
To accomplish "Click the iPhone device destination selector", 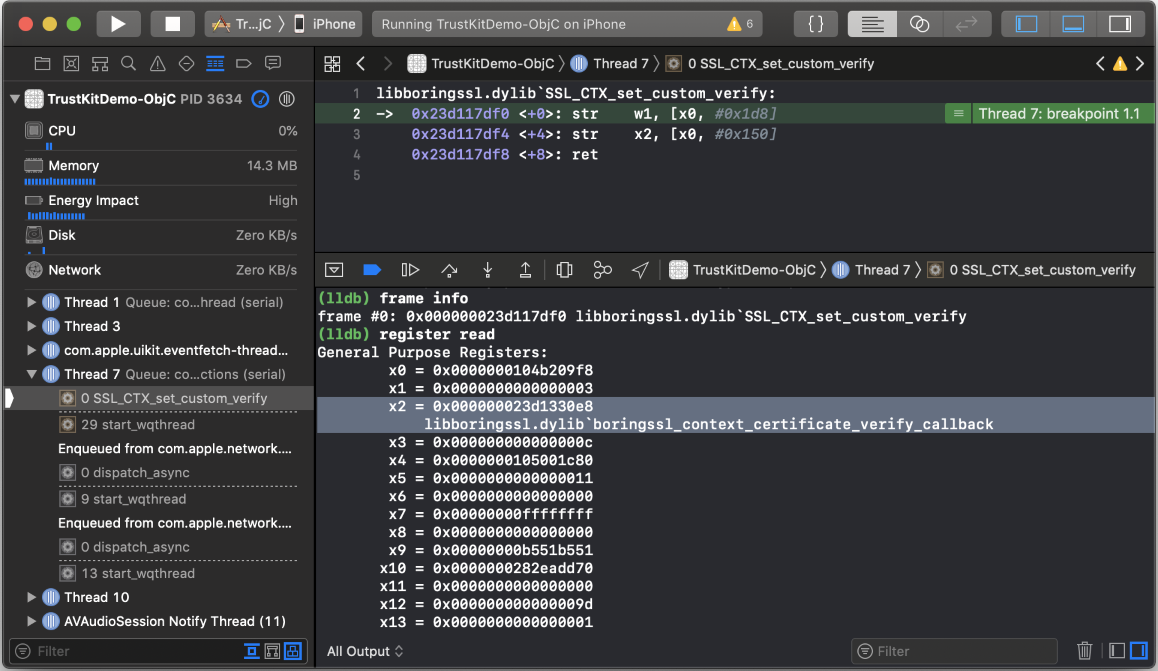I will pos(325,24).
